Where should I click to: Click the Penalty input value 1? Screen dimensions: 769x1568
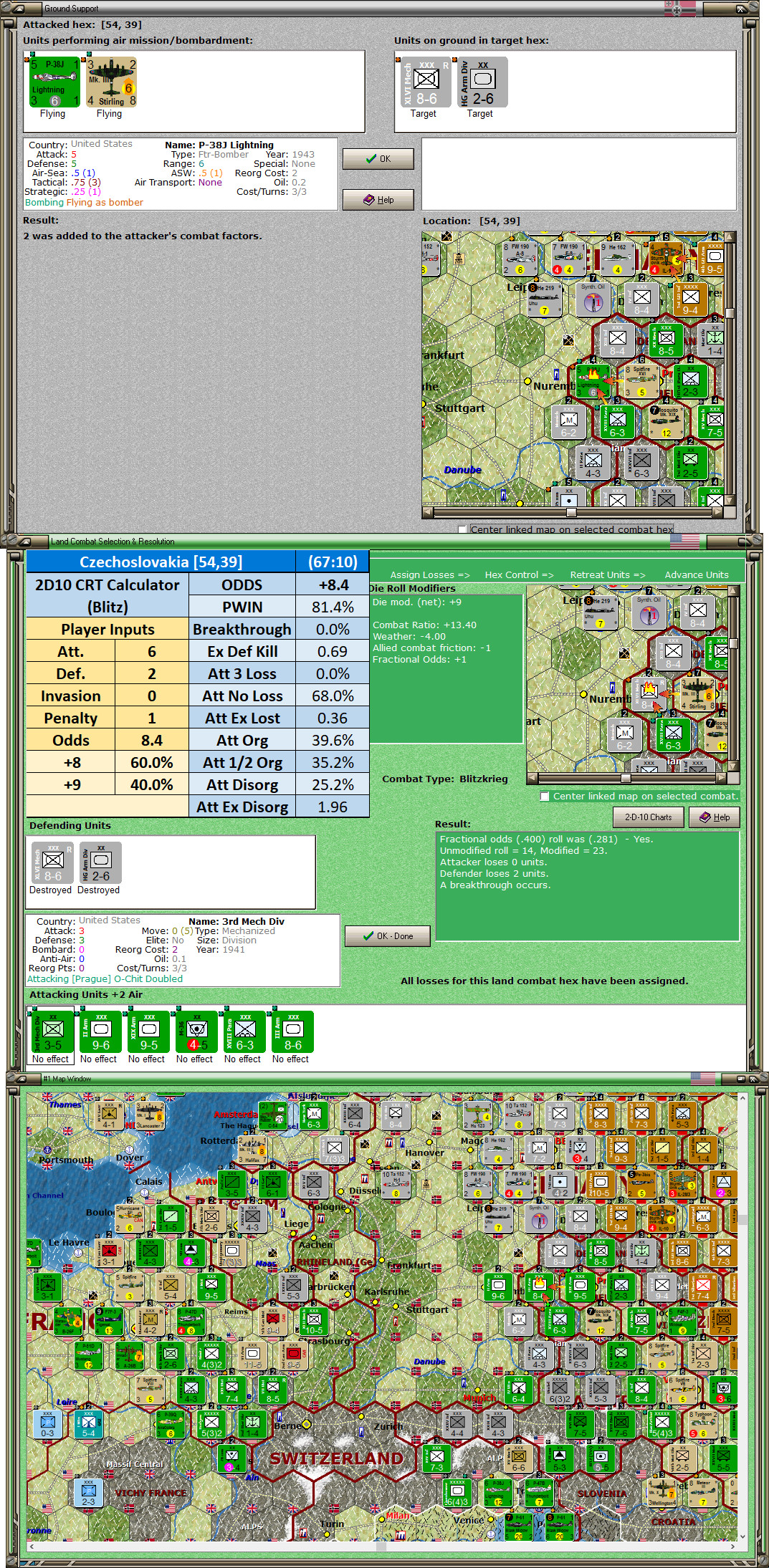tap(151, 718)
